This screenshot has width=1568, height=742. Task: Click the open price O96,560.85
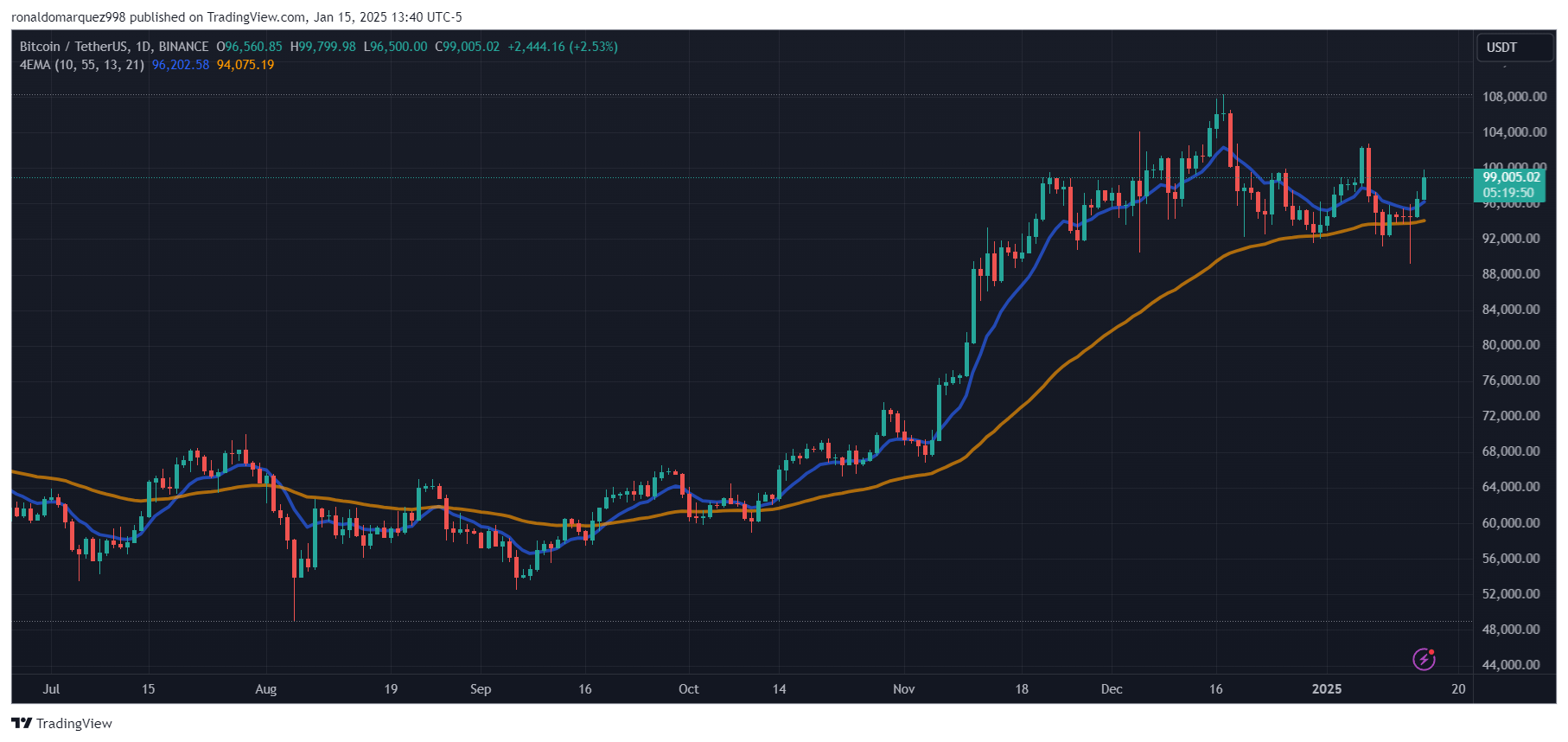point(249,47)
